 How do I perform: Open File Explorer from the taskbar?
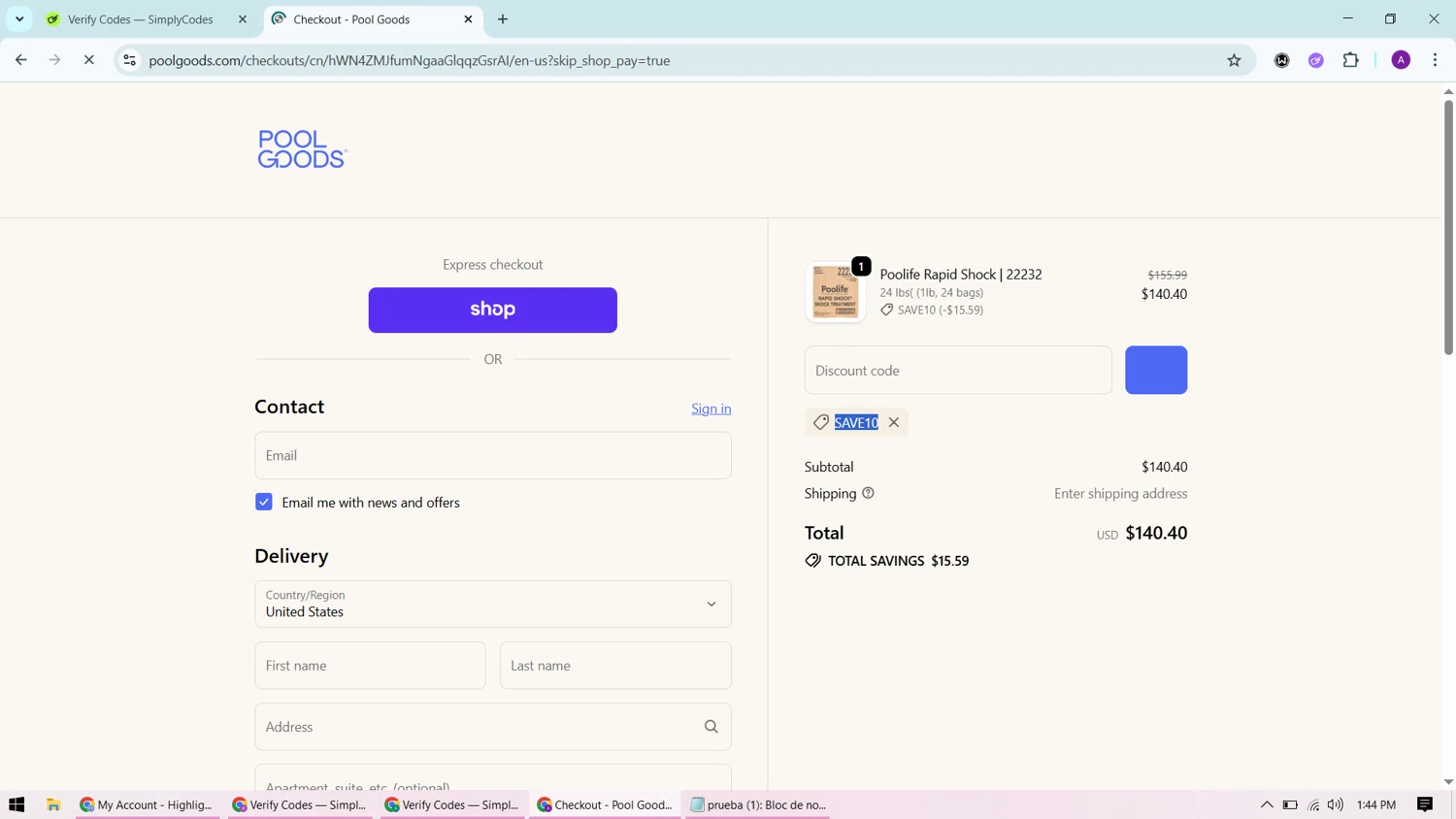tap(53, 804)
